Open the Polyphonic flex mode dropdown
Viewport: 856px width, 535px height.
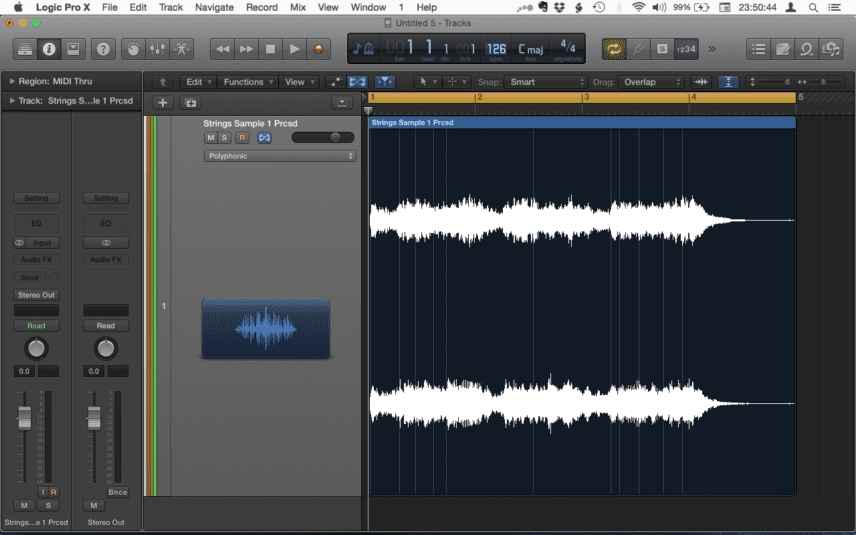280,156
